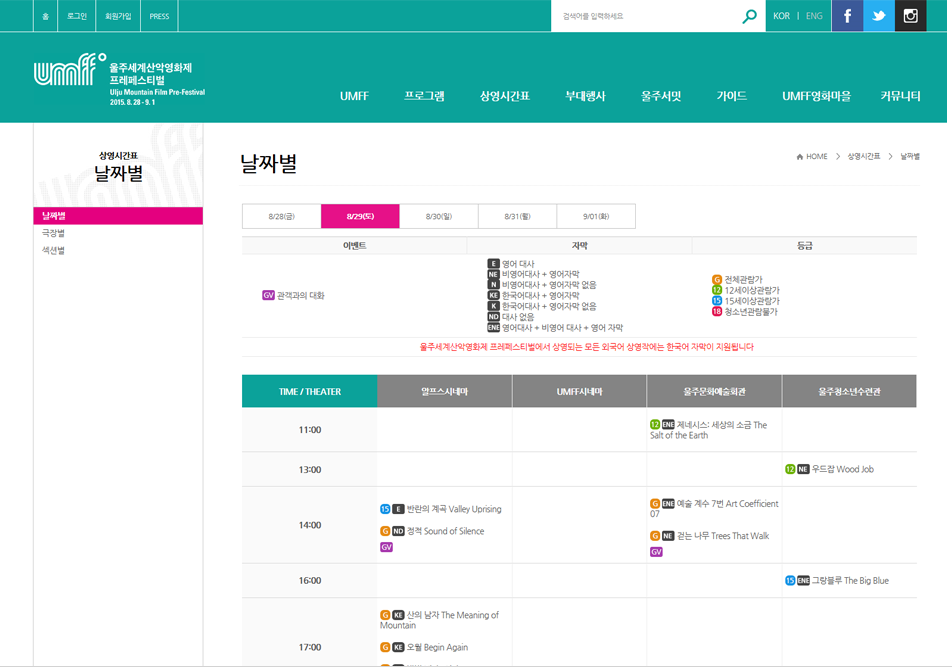Open the 상영시간표 main menu
Viewport: 952px width, 667px height.
coord(504,96)
